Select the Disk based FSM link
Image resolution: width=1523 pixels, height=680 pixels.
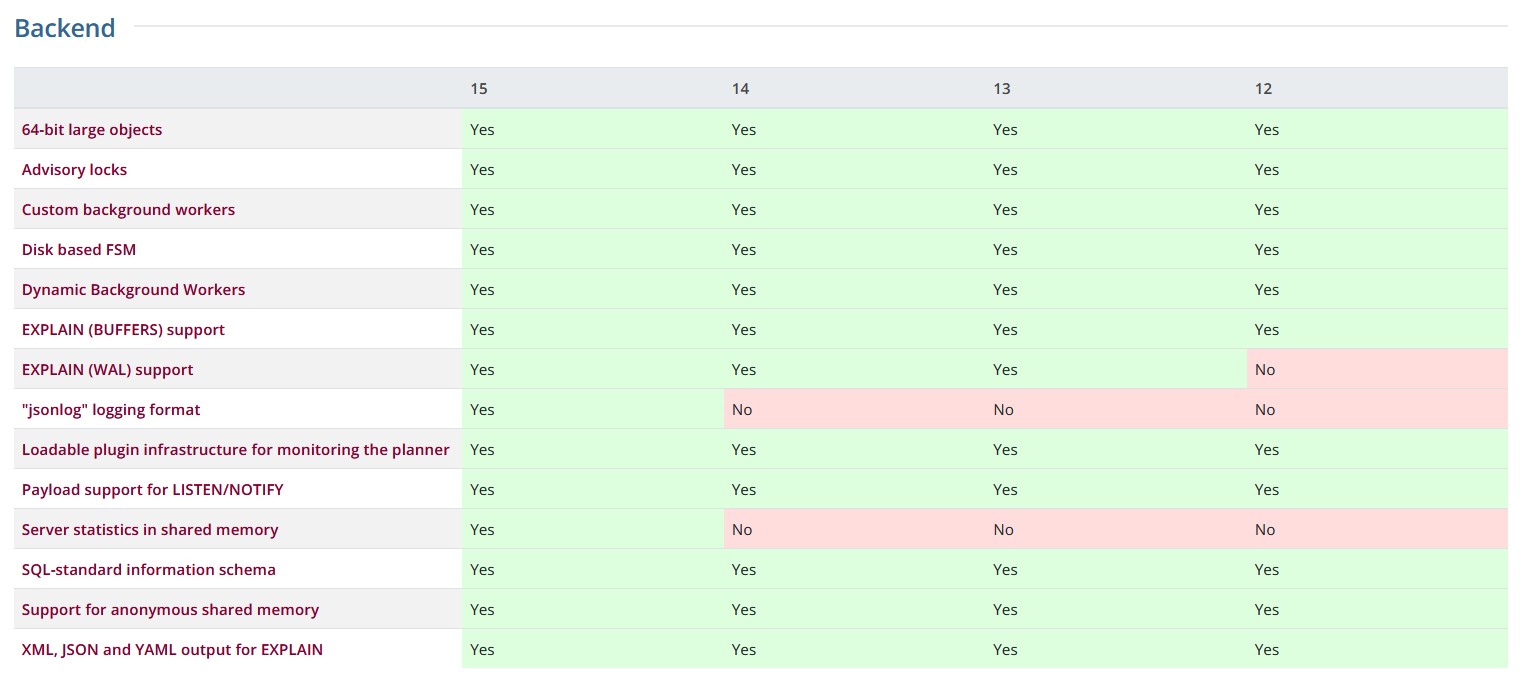pos(79,250)
